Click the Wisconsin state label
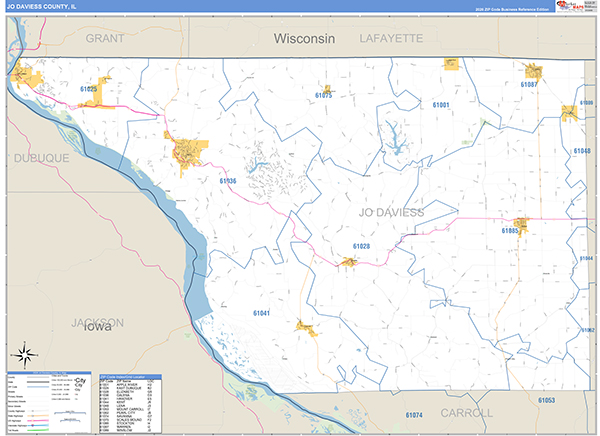600x436 pixels. coord(308,38)
